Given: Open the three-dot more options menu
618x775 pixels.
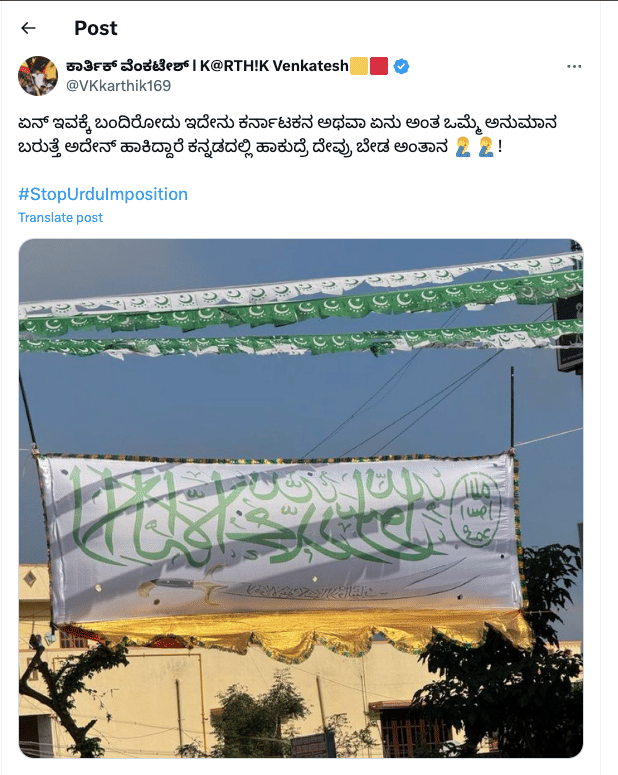Looking at the screenshot, I should pyautogui.click(x=574, y=66).
